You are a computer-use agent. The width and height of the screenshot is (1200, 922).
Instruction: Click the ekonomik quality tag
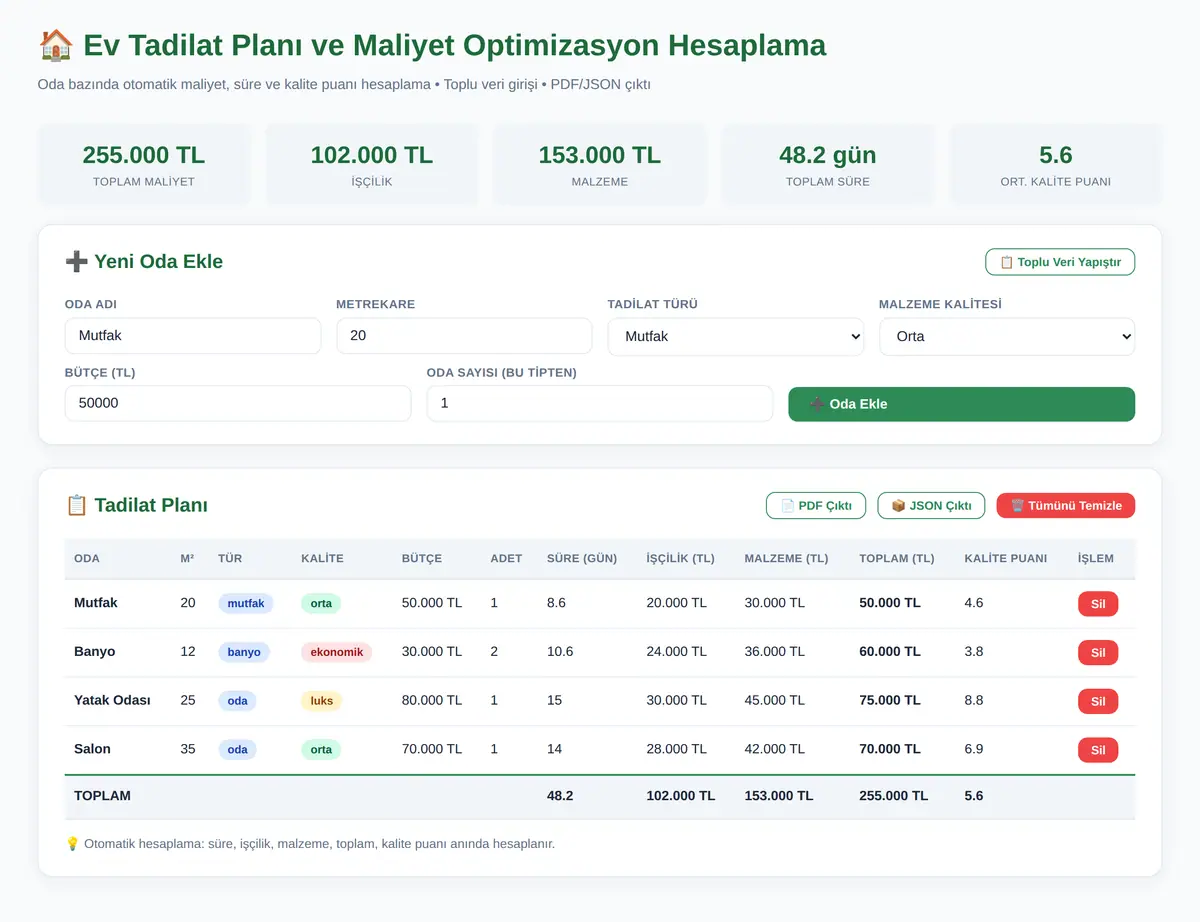pyautogui.click(x=336, y=652)
